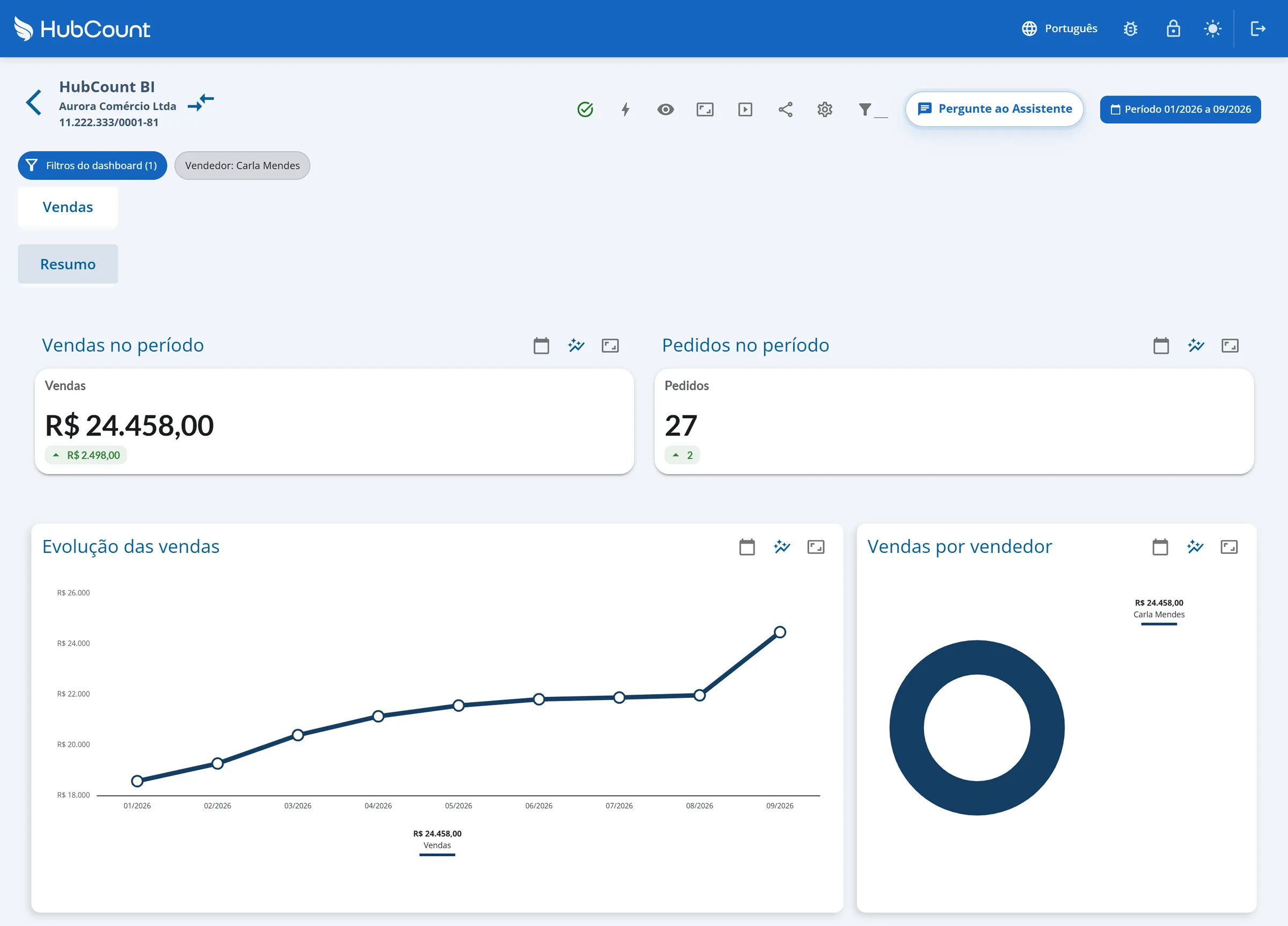1288x926 pixels.
Task: Click the bug report icon
Action: (x=1130, y=28)
